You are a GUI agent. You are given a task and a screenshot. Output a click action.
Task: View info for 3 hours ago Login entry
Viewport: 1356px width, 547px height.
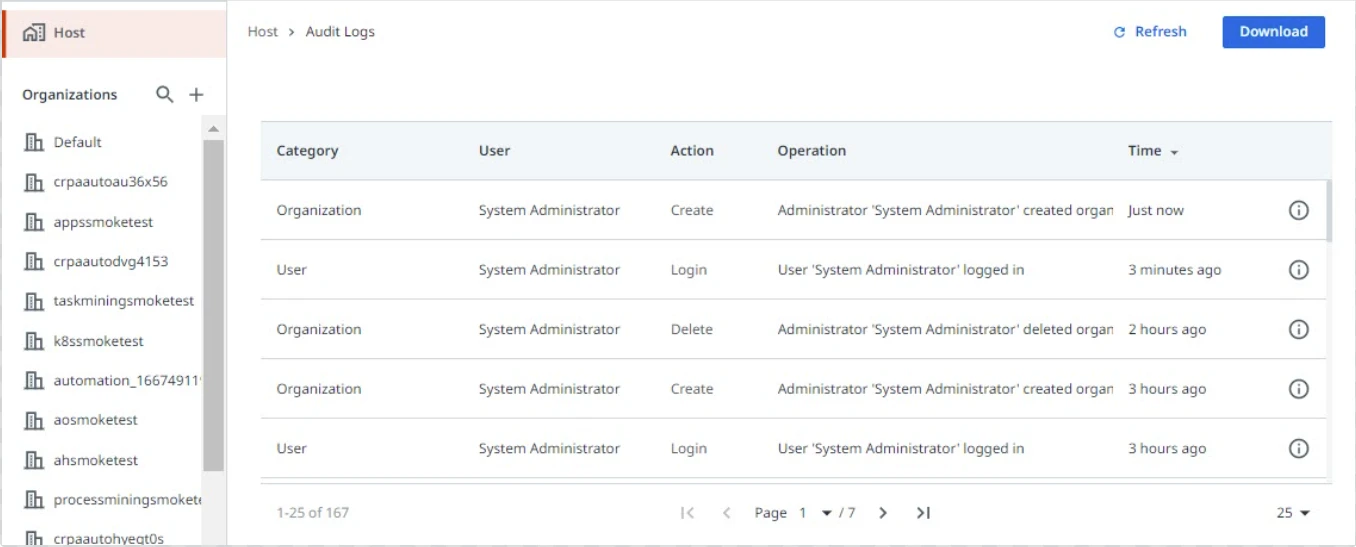point(1298,448)
